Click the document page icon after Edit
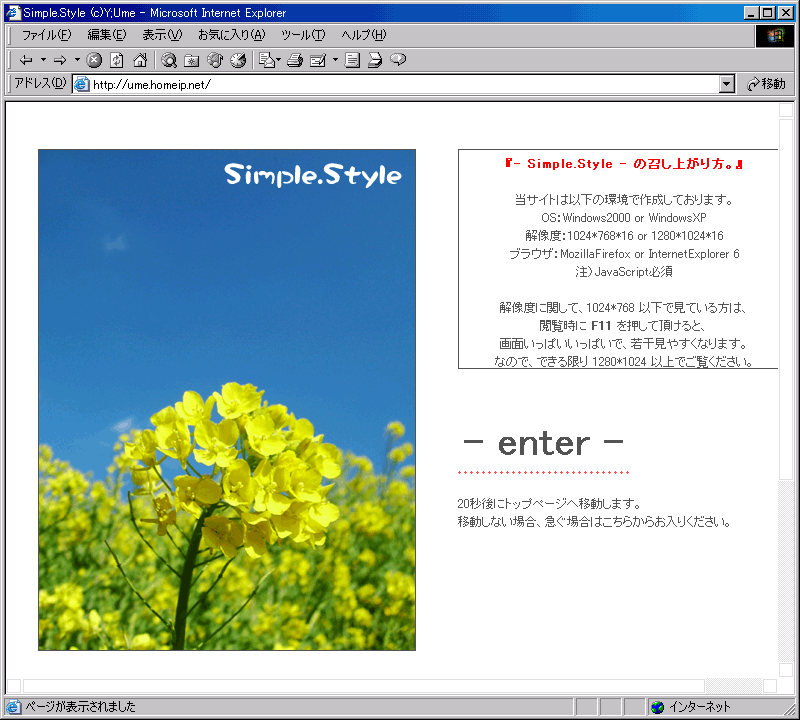 pos(352,60)
